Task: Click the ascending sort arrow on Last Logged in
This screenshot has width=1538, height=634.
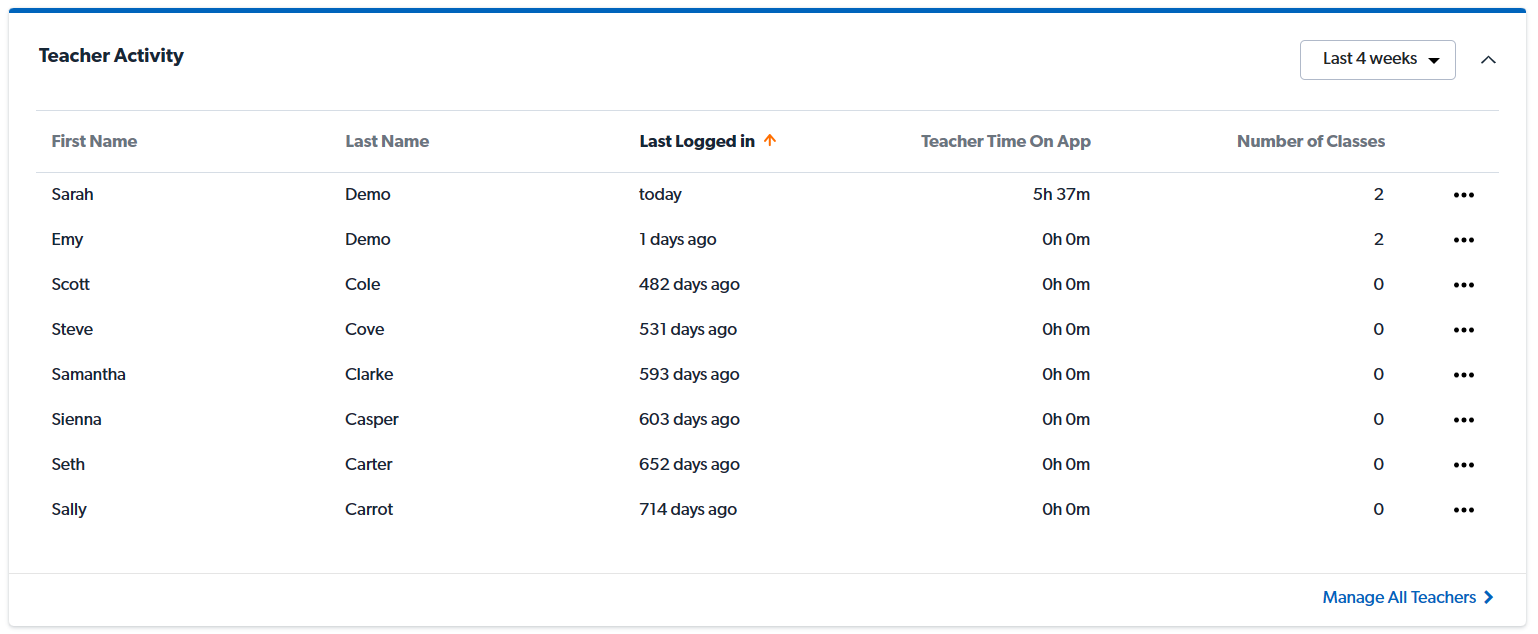Action: click(770, 140)
